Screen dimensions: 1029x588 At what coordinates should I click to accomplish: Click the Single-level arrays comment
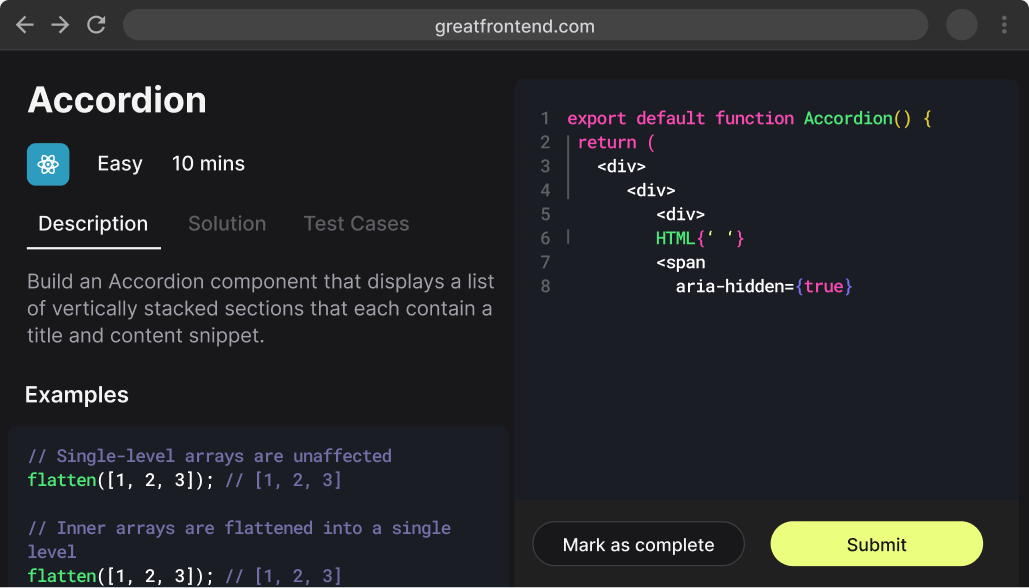[210, 456]
